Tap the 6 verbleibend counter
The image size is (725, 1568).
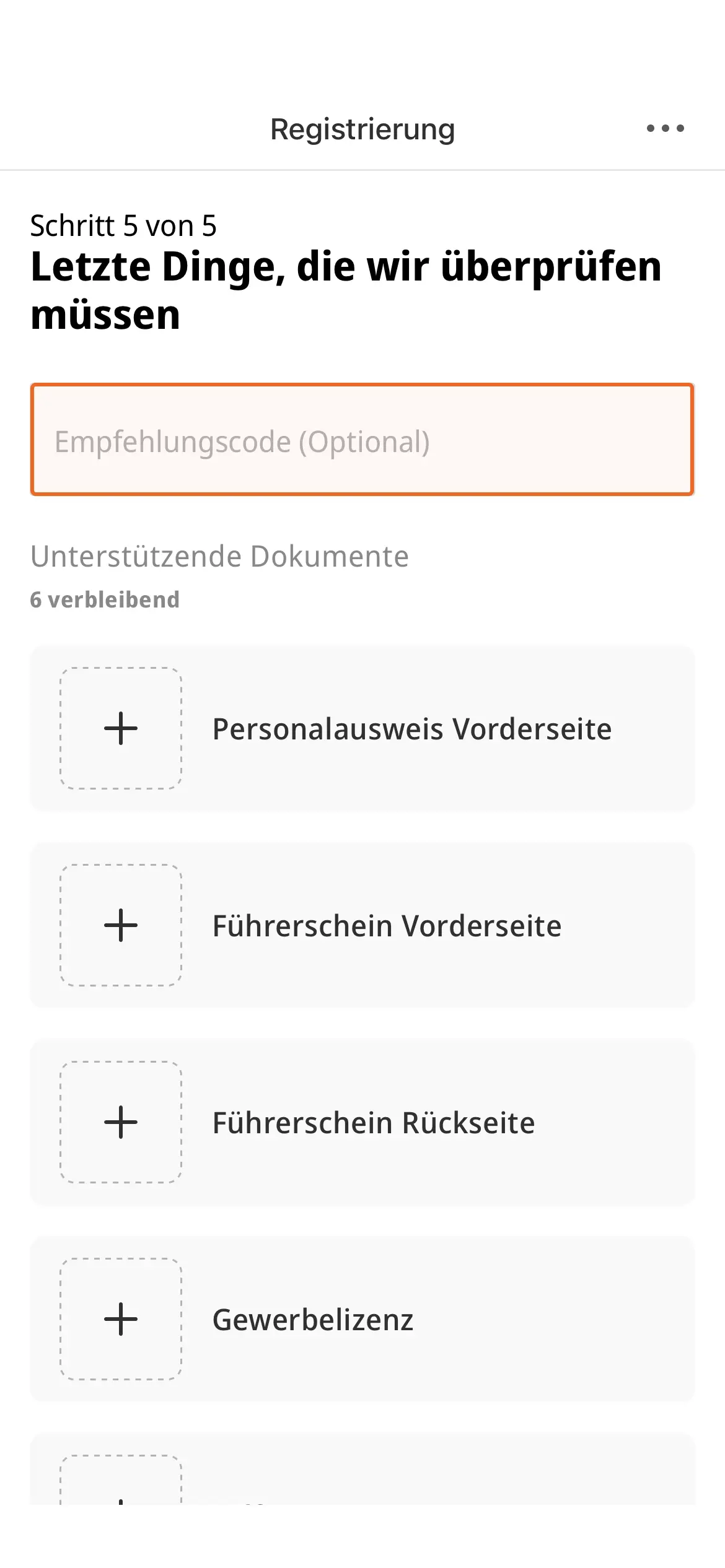[x=105, y=599]
